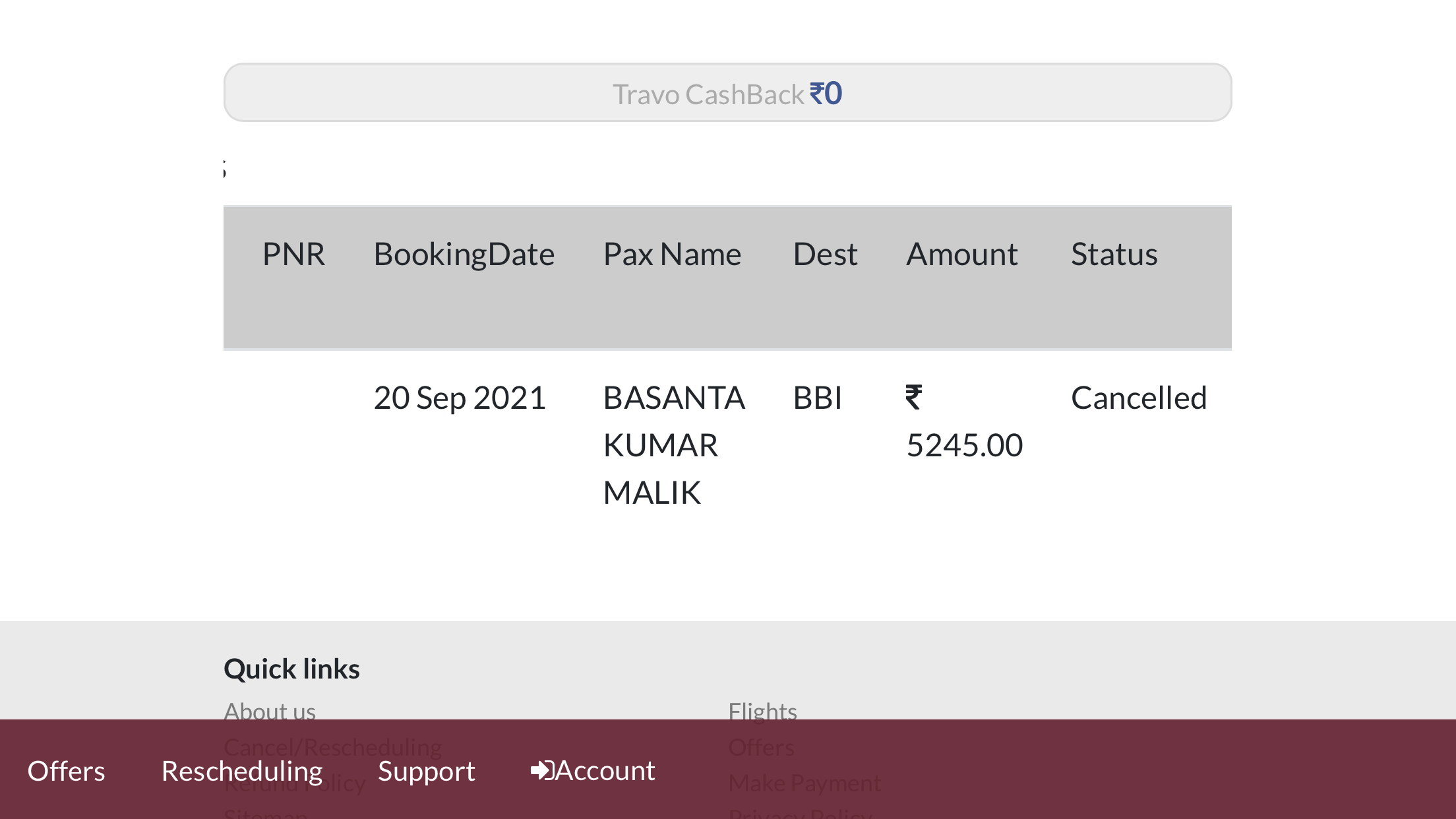
Task: Click the PNR column header
Action: pyautogui.click(x=293, y=255)
